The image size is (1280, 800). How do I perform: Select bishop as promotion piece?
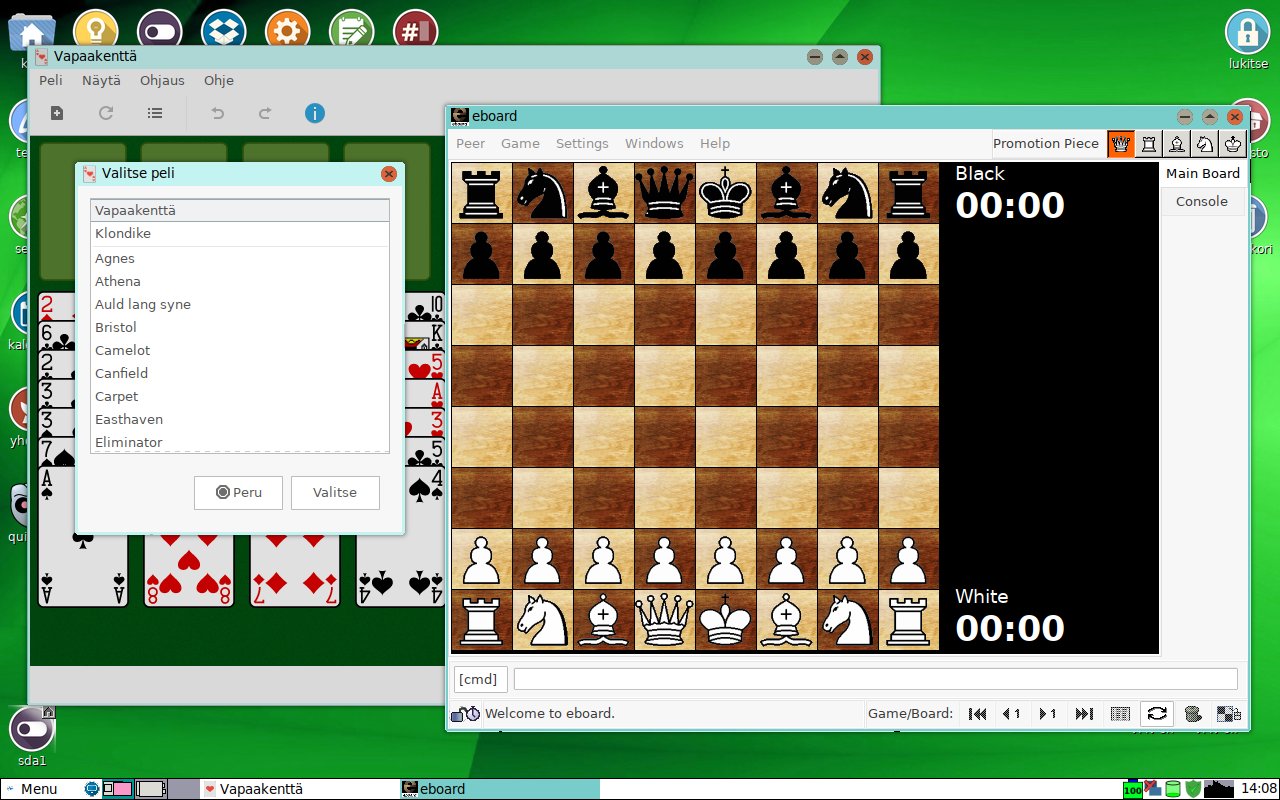click(x=1177, y=144)
